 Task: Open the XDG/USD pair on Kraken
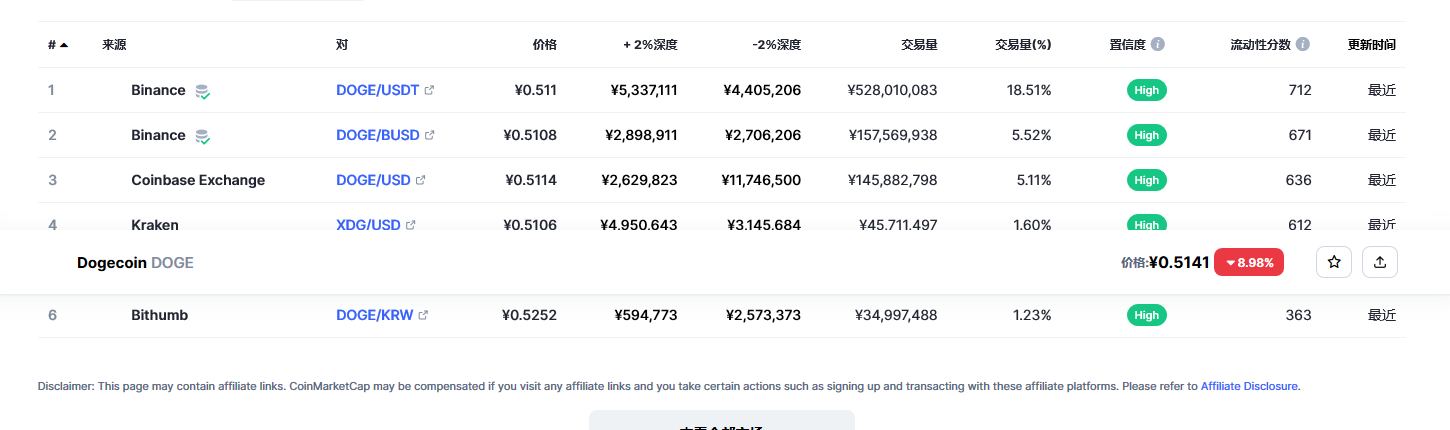tap(368, 224)
